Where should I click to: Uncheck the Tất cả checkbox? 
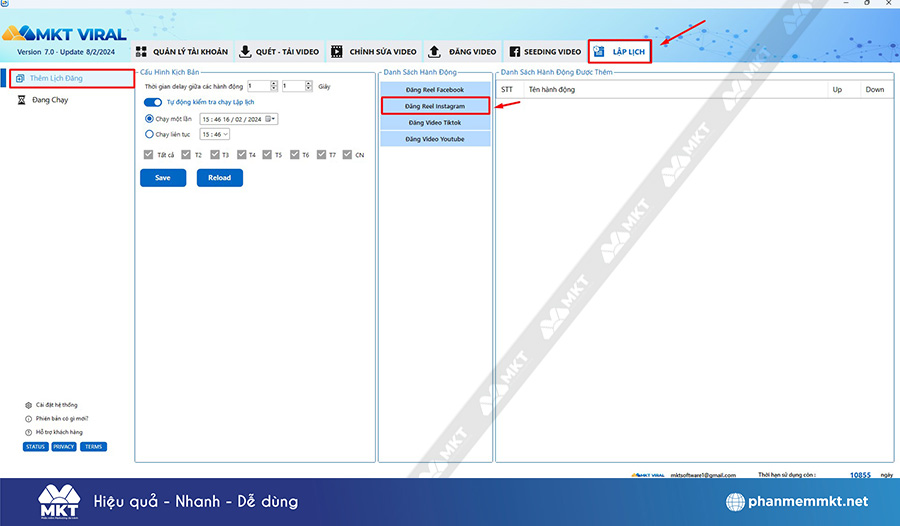point(149,154)
